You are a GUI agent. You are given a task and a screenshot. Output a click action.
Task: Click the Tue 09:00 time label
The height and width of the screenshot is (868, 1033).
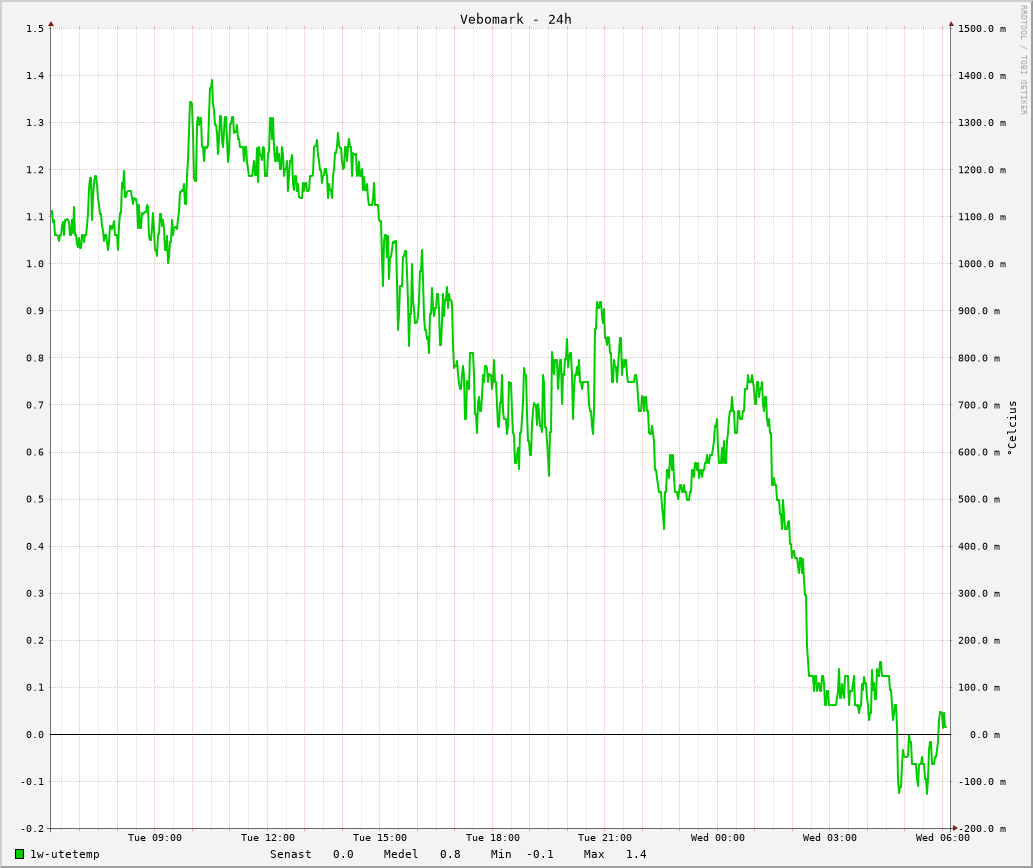tap(155, 838)
